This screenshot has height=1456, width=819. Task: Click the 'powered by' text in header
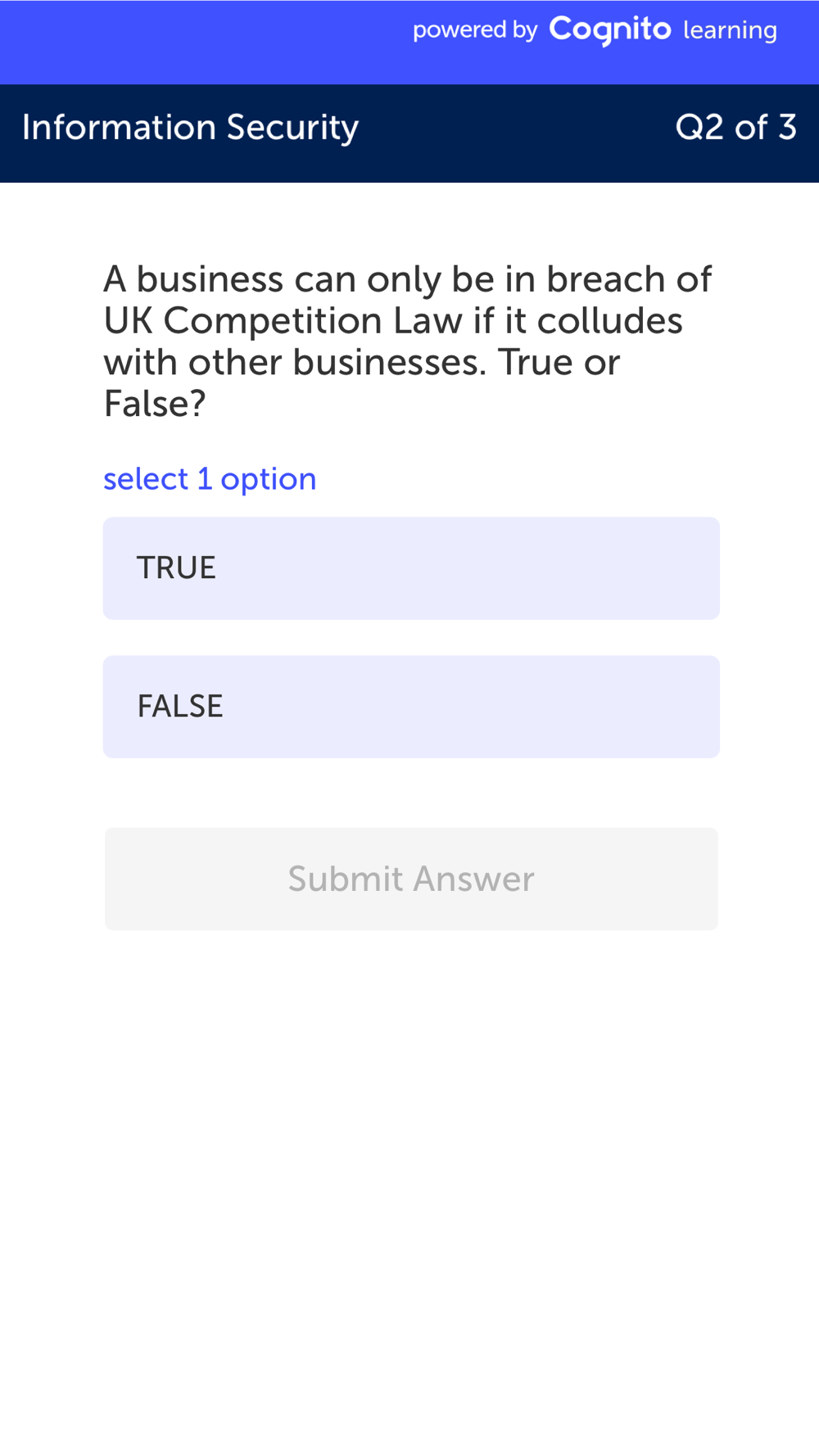tap(475, 31)
